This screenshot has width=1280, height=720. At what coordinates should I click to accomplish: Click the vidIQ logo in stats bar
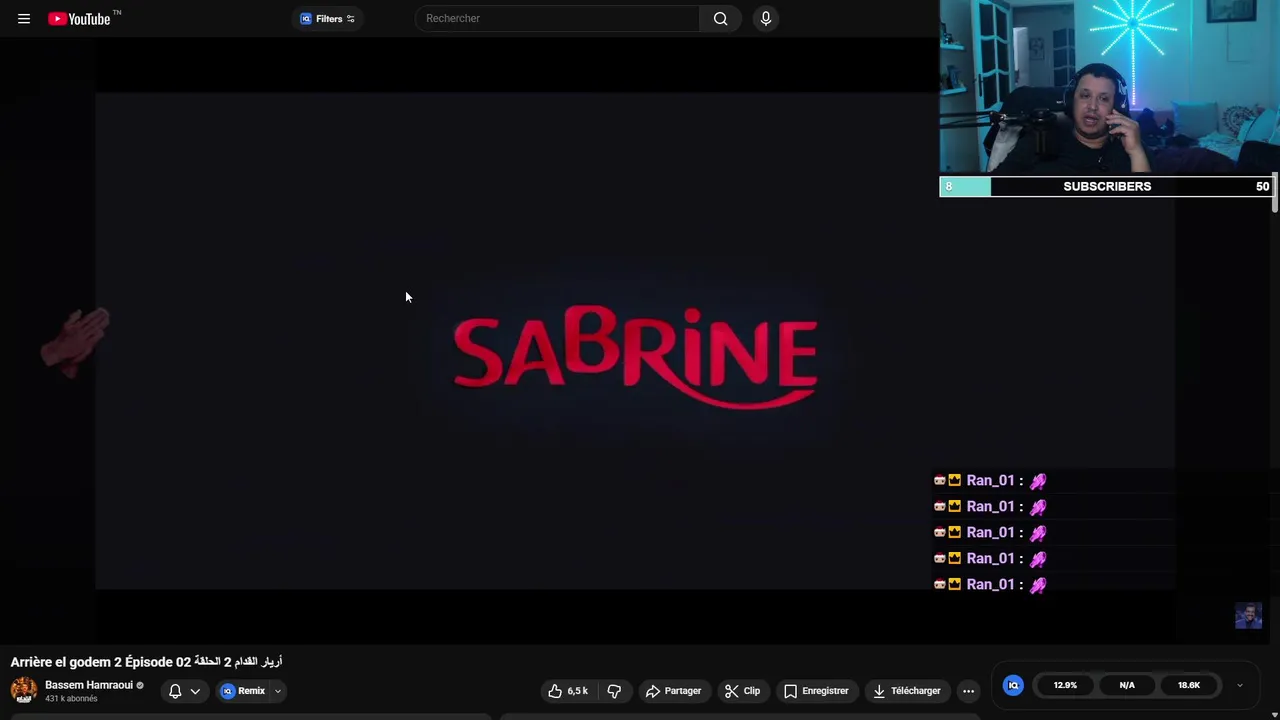pos(1013,685)
